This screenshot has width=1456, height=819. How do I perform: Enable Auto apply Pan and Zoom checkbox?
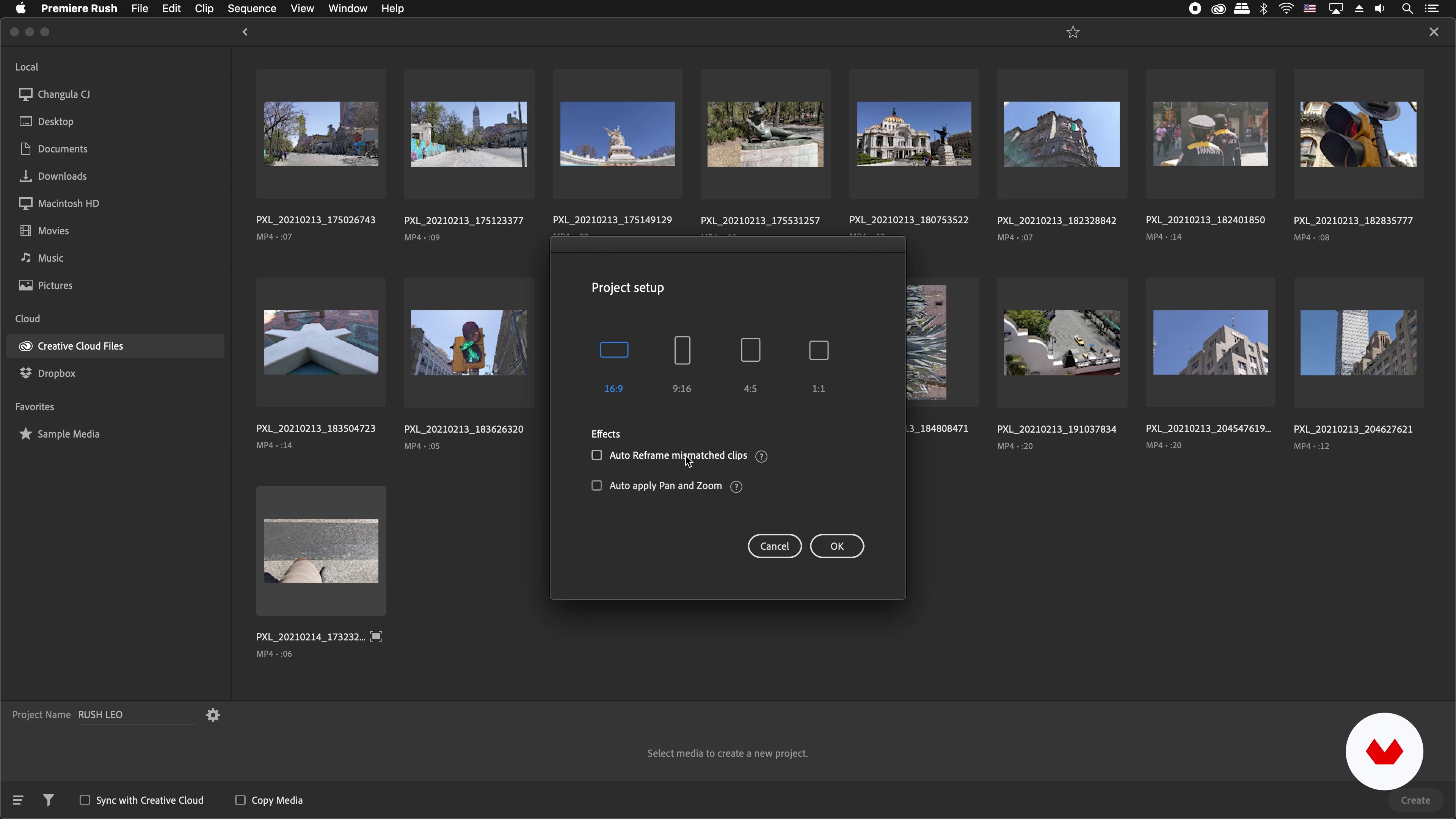coord(597,485)
